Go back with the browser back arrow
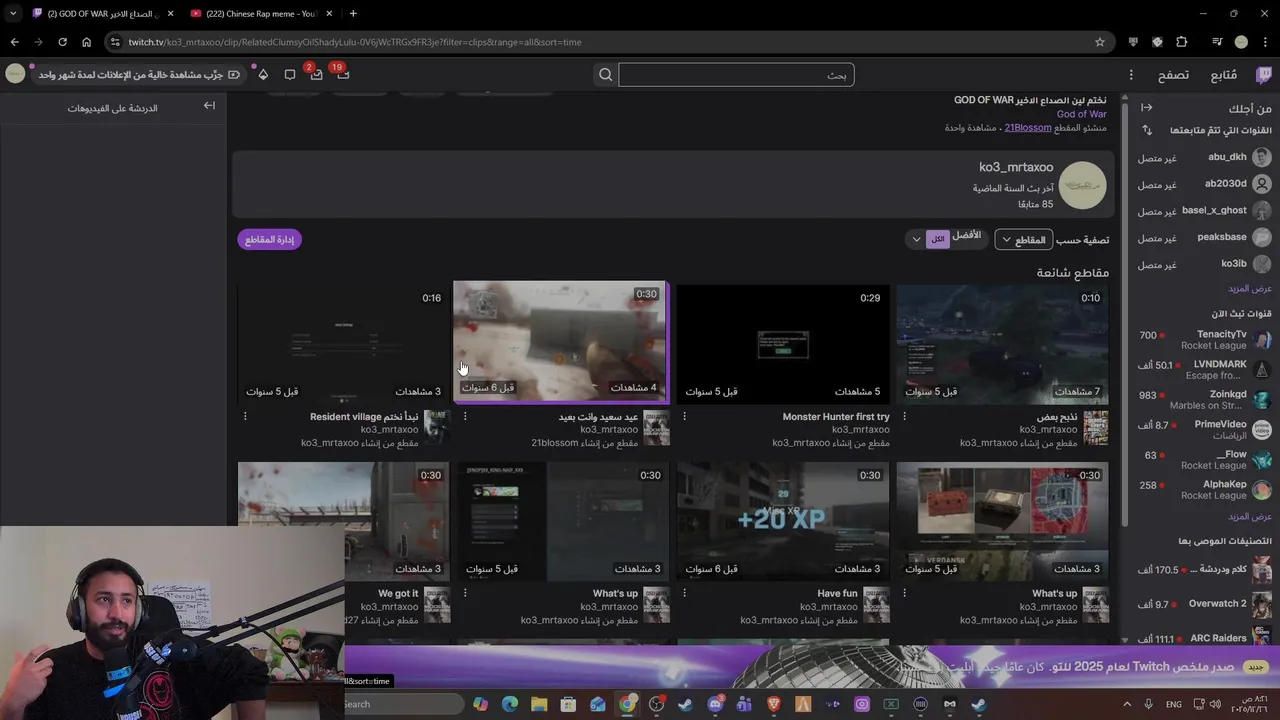Screen dimensions: 1280x720 14,42
